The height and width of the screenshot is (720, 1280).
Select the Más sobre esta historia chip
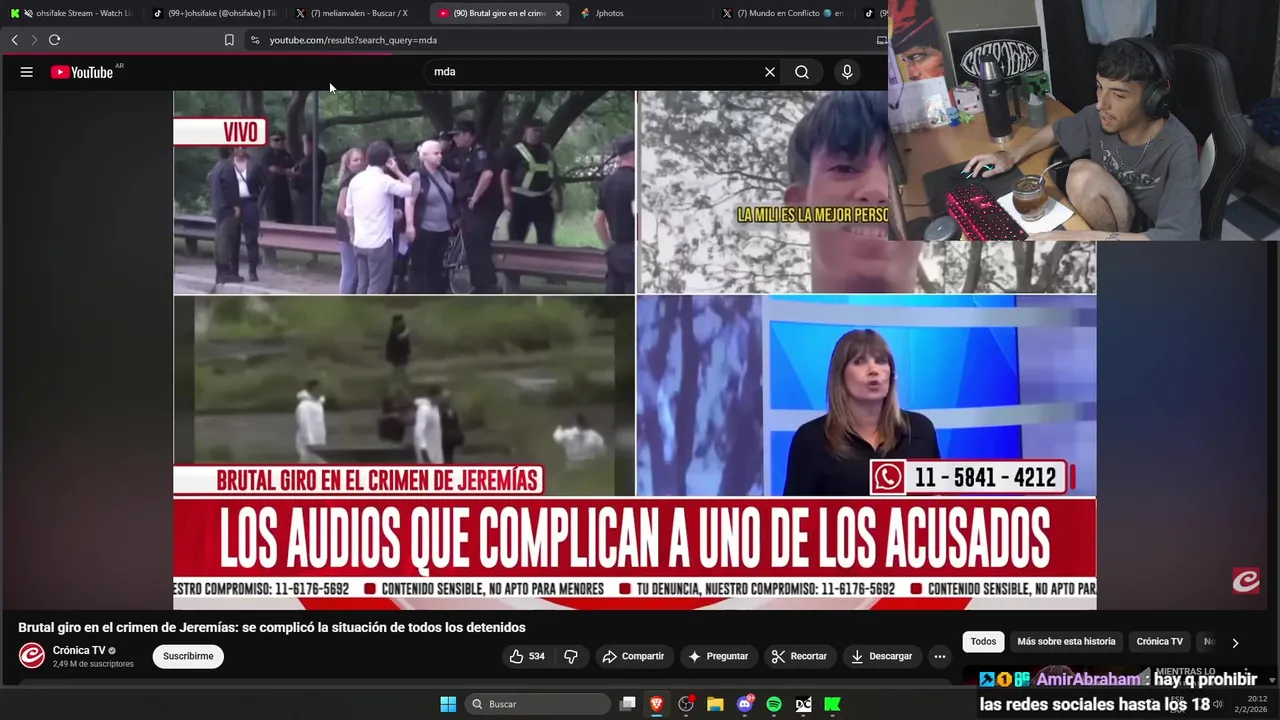pyautogui.click(x=1066, y=642)
